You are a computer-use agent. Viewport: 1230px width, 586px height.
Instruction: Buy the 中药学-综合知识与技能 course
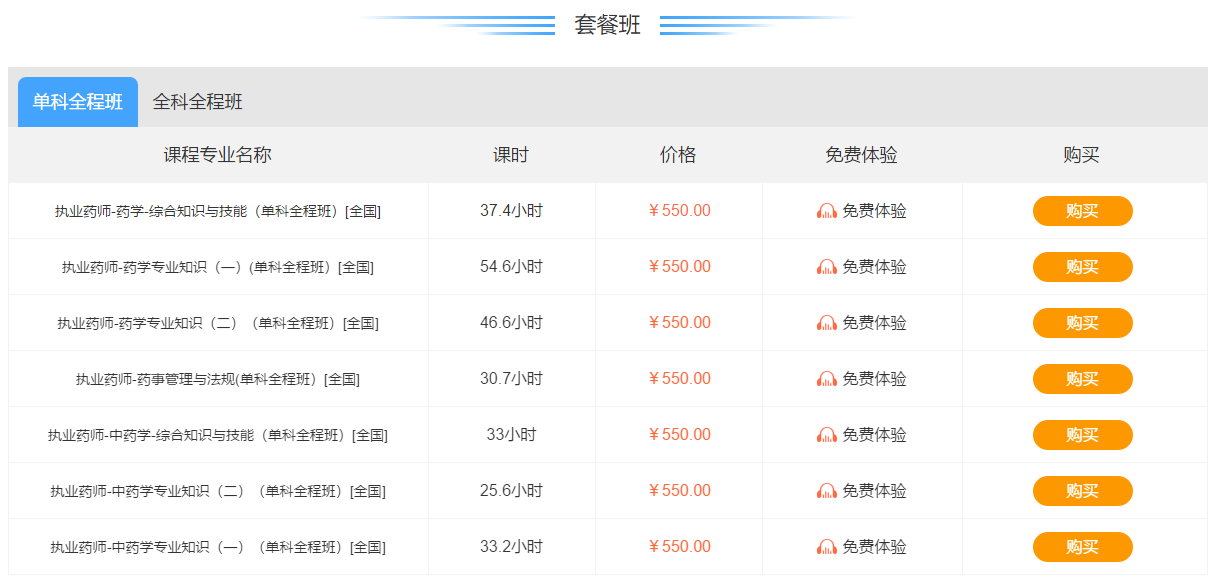click(1082, 435)
